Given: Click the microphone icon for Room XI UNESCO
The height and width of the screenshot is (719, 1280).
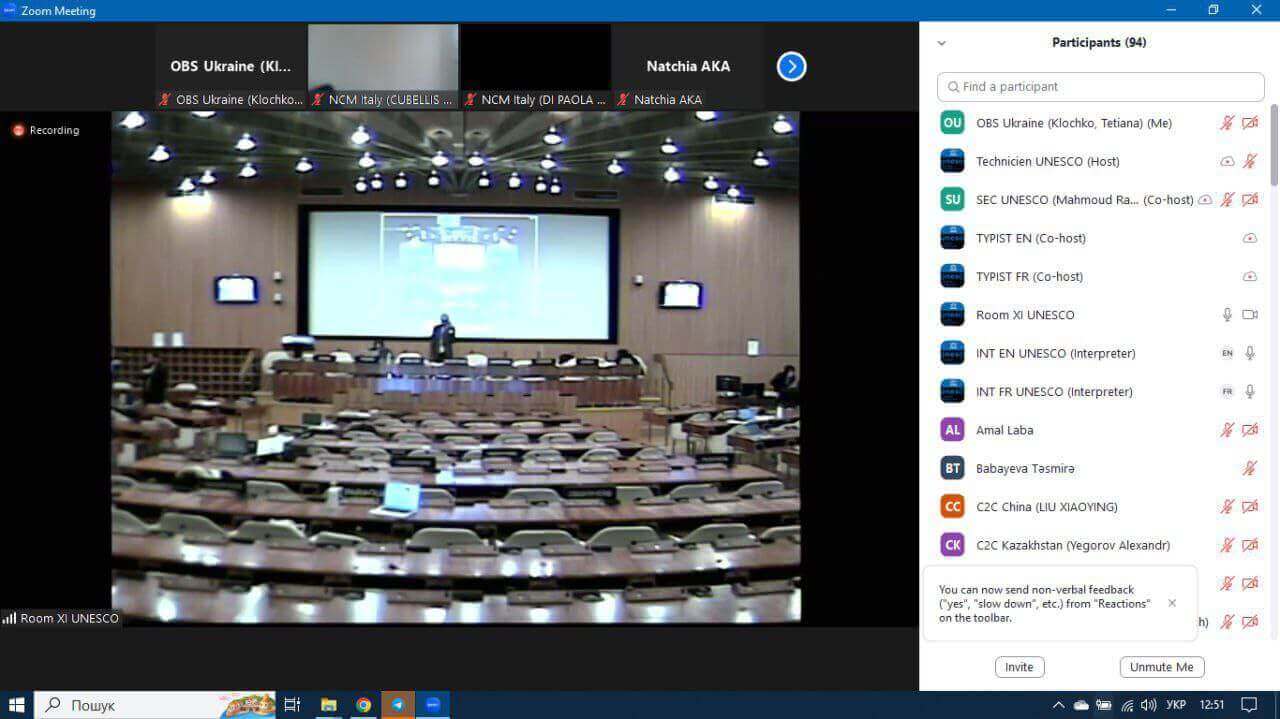Looking at the screenshot, I should [1227, 315].
